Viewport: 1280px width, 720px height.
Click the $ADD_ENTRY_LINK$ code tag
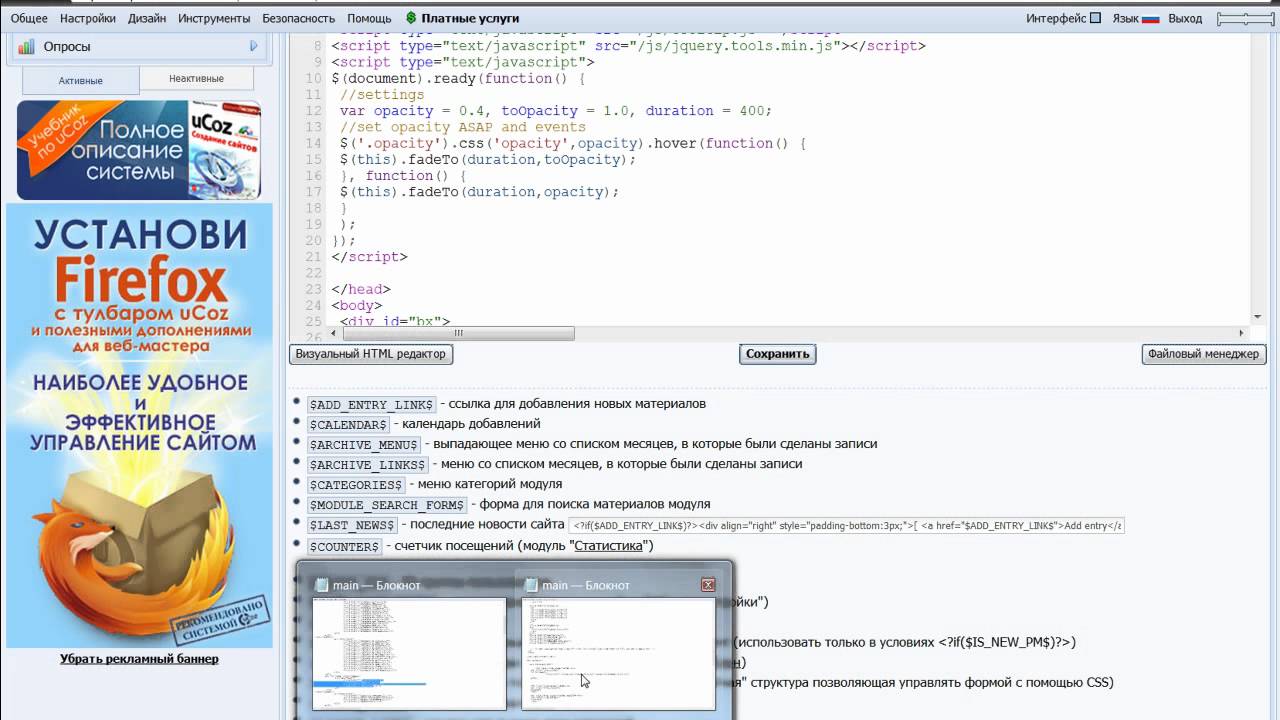pos(372,404)
